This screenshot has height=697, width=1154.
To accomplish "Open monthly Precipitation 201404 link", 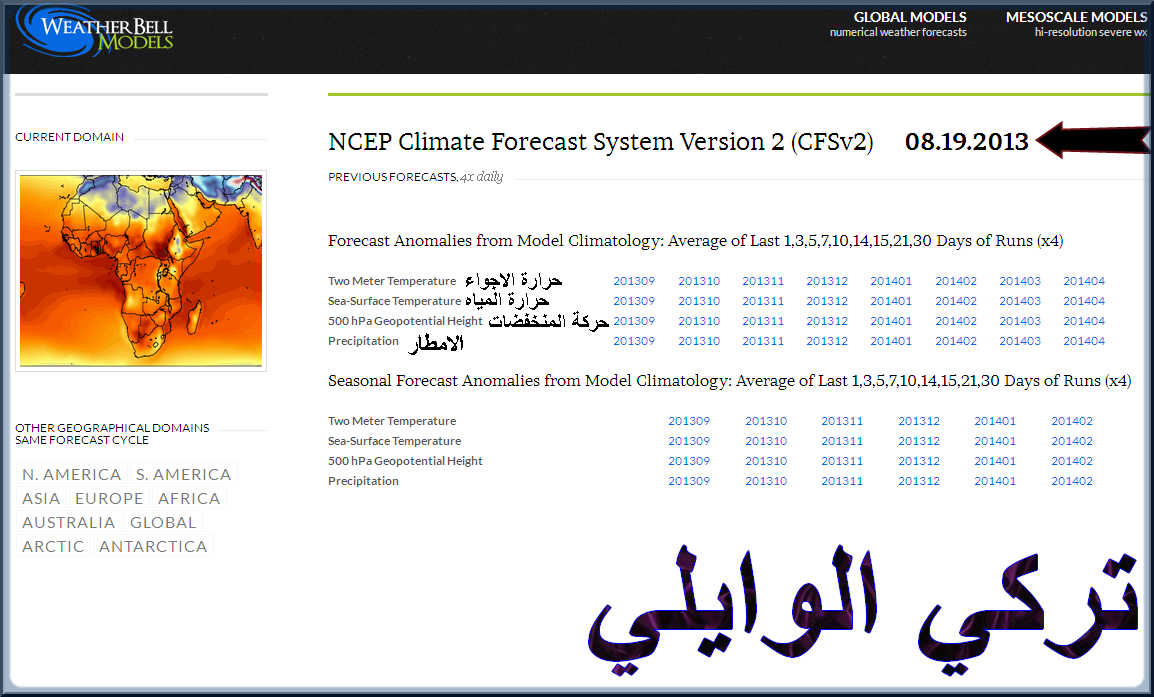I will 1084,341.
